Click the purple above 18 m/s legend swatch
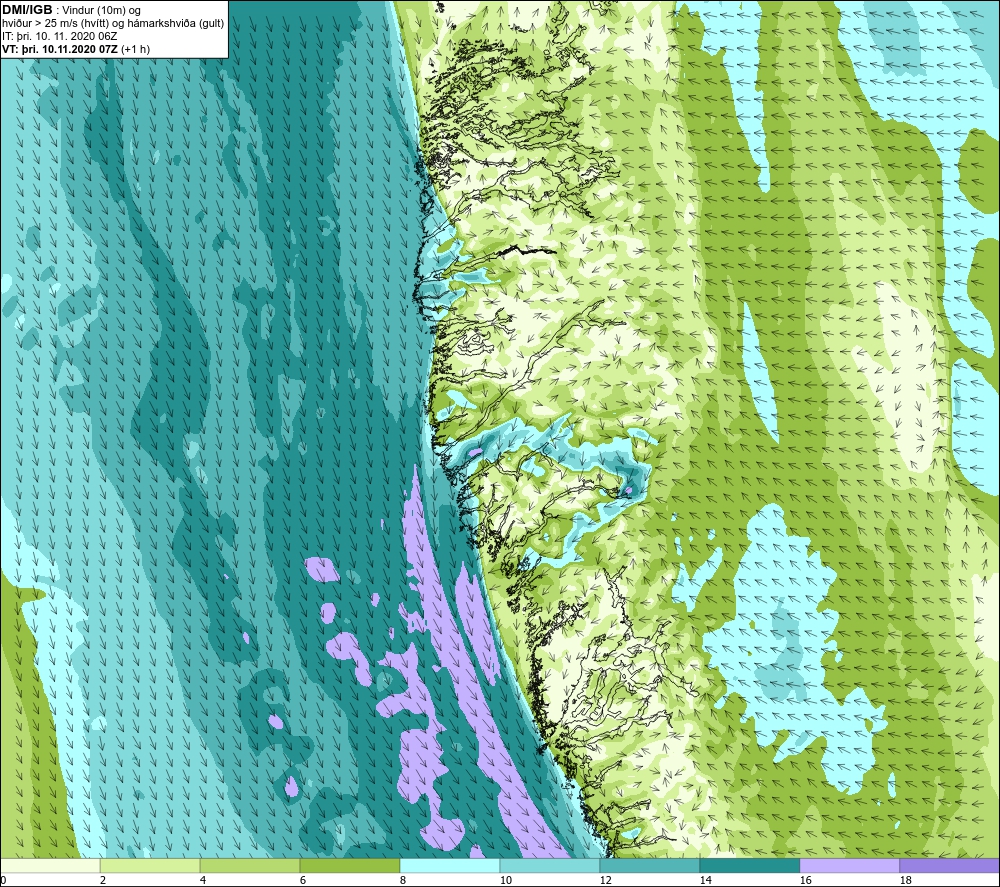 950,865
